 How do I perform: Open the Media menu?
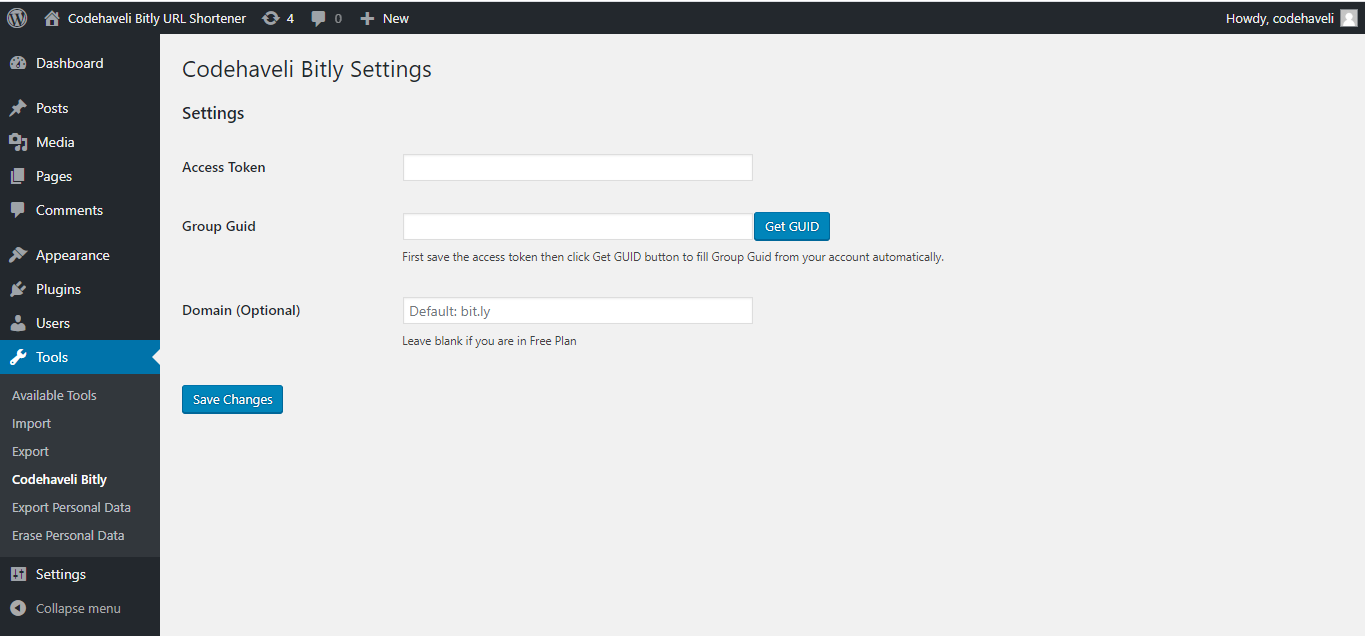click(x=55, y=142)
